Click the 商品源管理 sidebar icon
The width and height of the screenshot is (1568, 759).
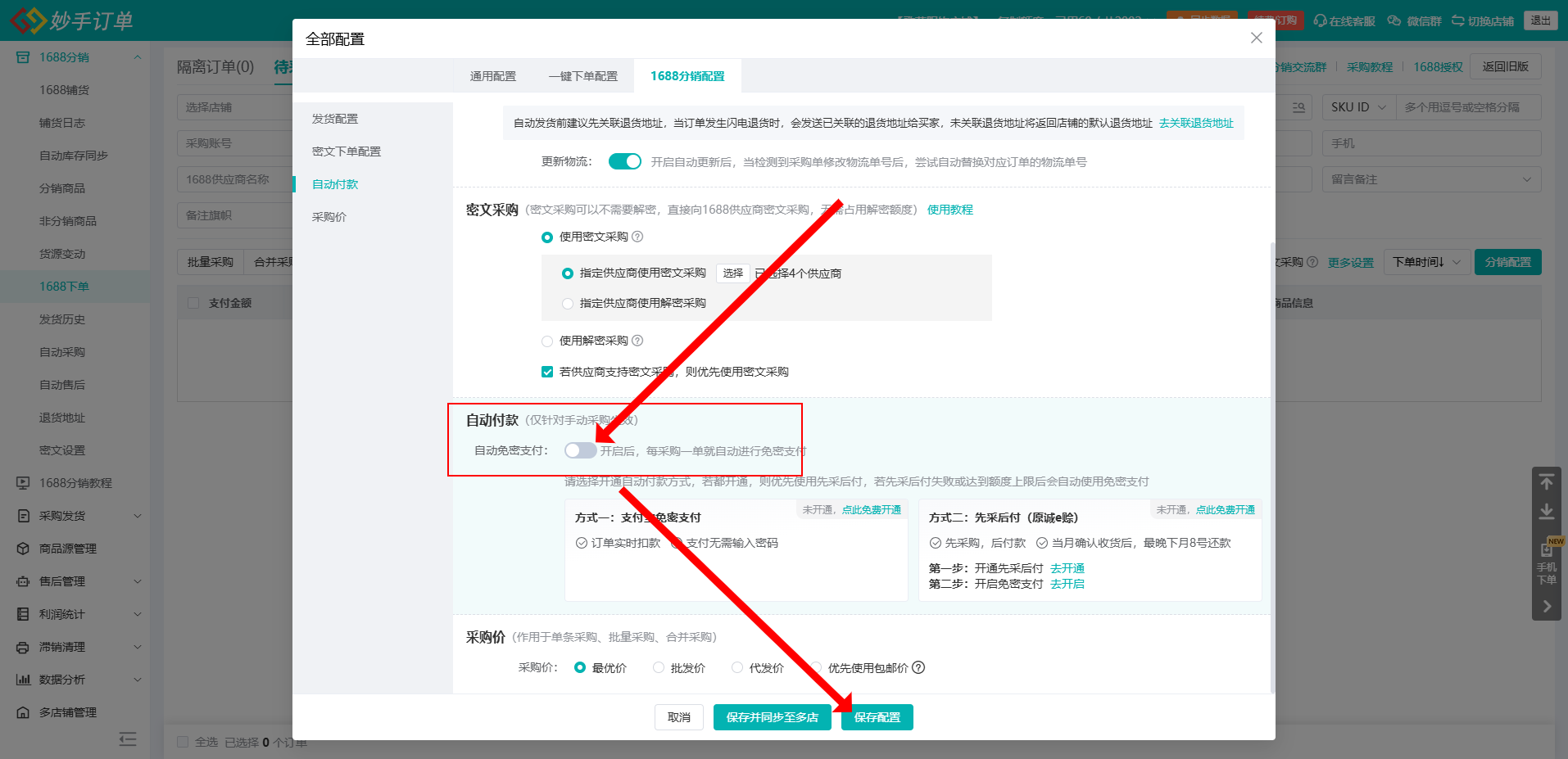[x=23, y=549]
